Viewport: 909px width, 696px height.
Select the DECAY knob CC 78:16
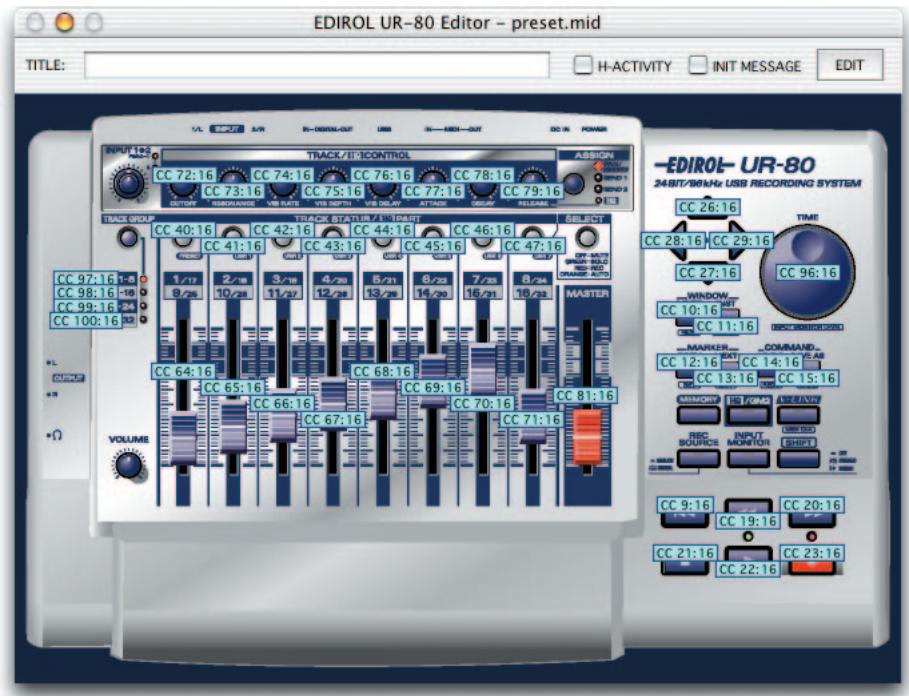coord(482,175)
